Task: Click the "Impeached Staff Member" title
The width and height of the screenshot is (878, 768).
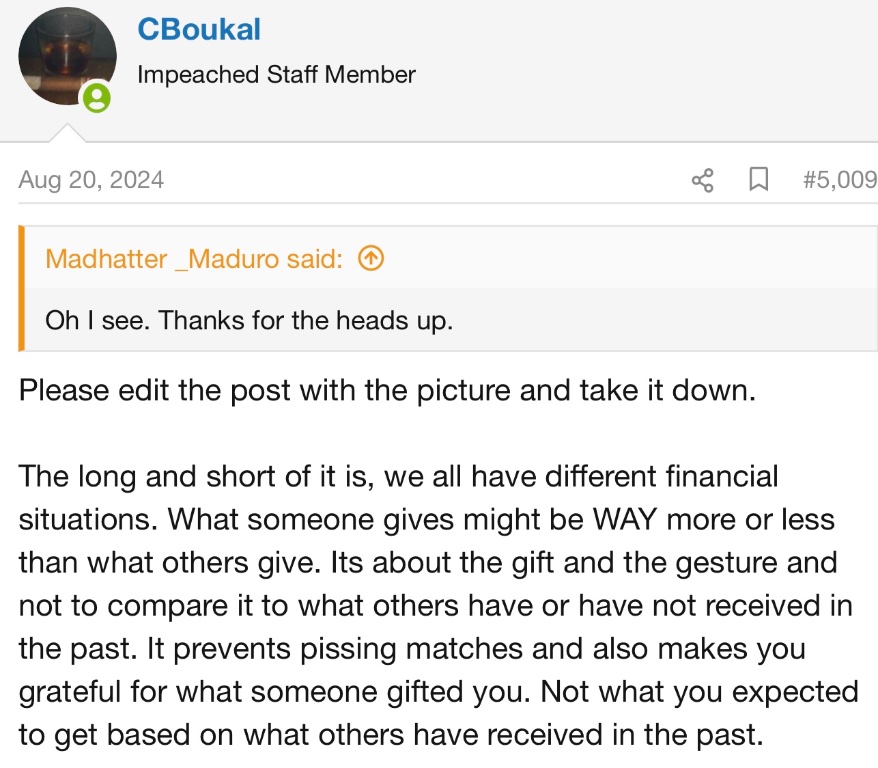Action: click(276, 74)
